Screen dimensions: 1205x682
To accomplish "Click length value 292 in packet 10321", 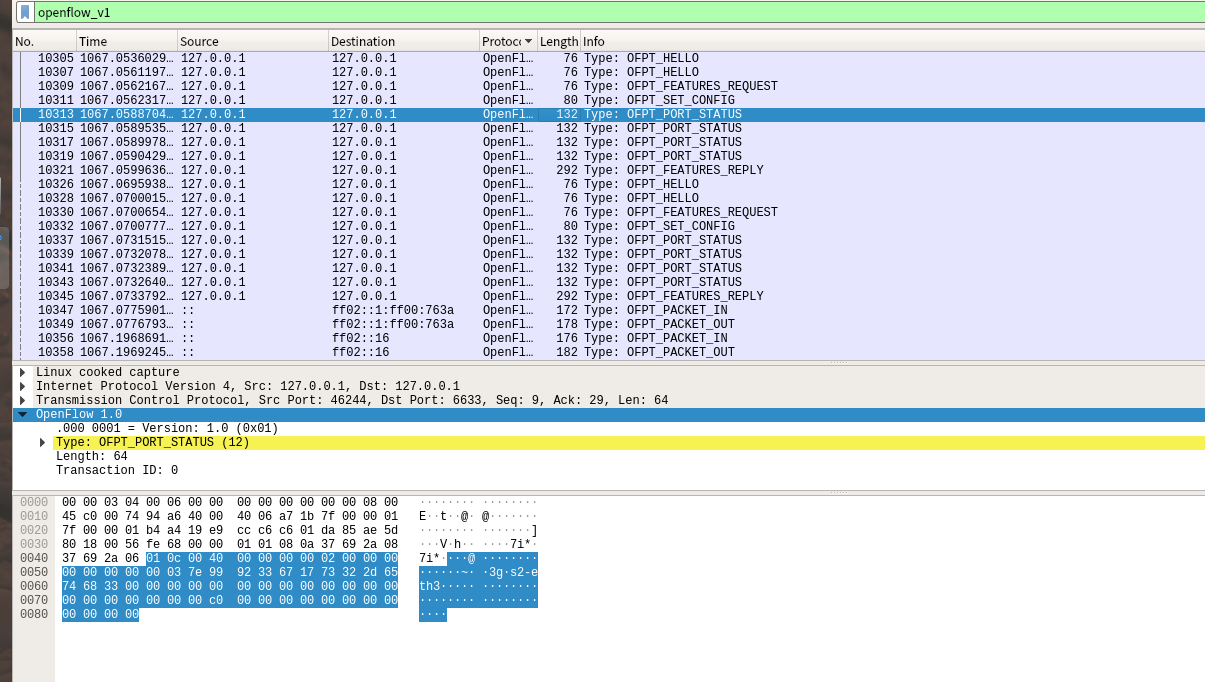I will coord(567,170).
